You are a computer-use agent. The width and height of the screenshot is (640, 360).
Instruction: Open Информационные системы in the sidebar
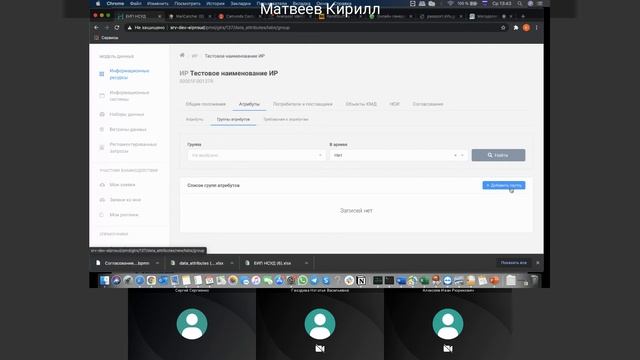[129, 96]
